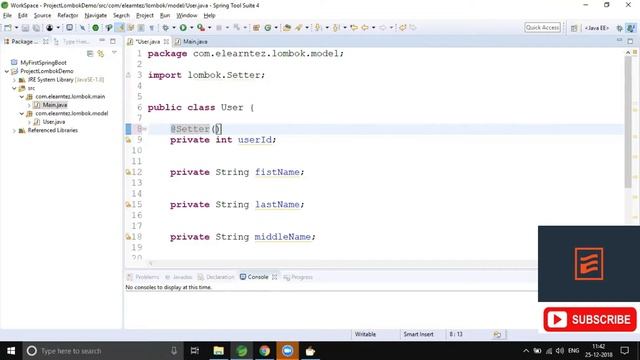
Task: Click the red SUBSCRIBE button
Action: (x=590, y=320)
